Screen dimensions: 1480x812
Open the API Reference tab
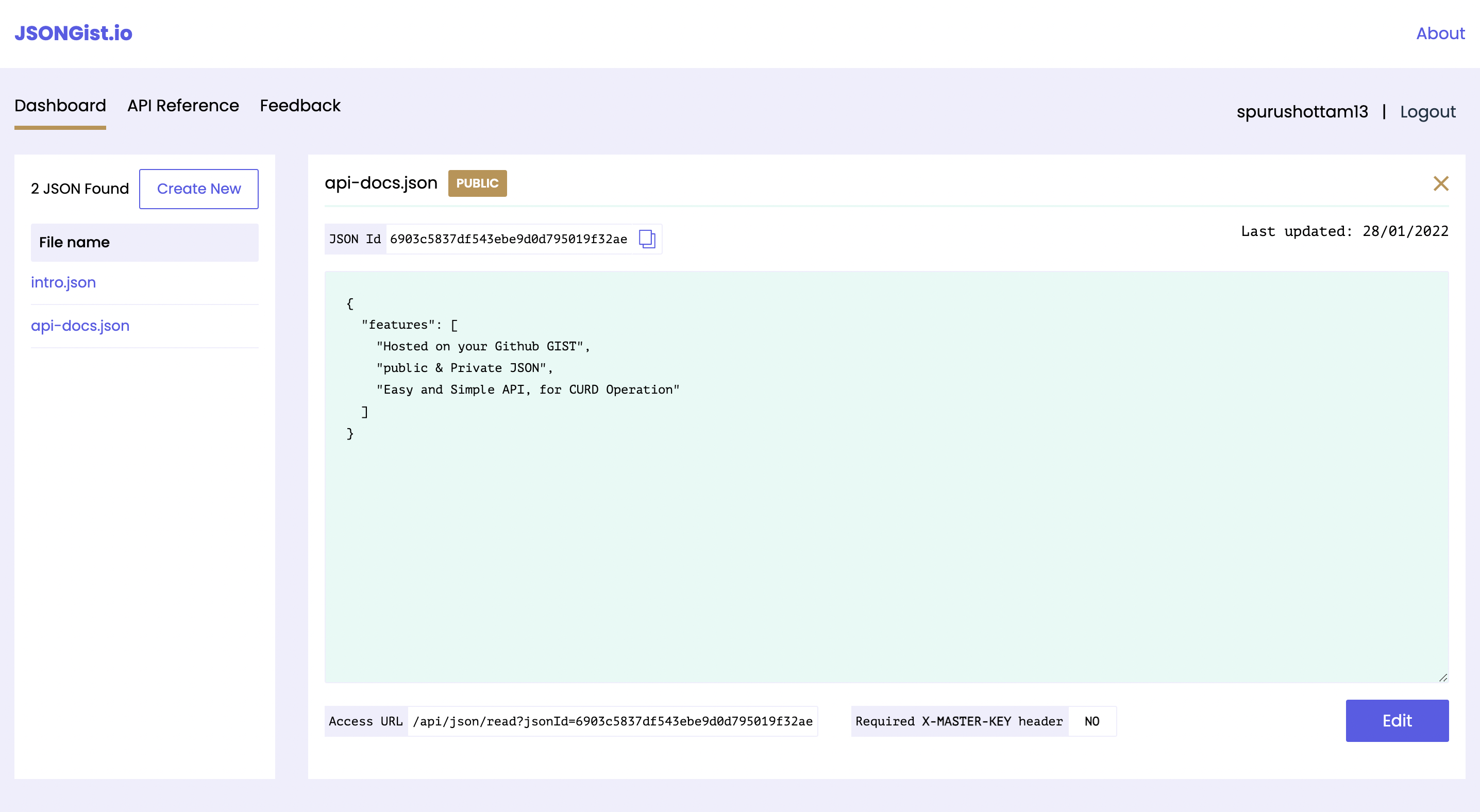(183, 106)
